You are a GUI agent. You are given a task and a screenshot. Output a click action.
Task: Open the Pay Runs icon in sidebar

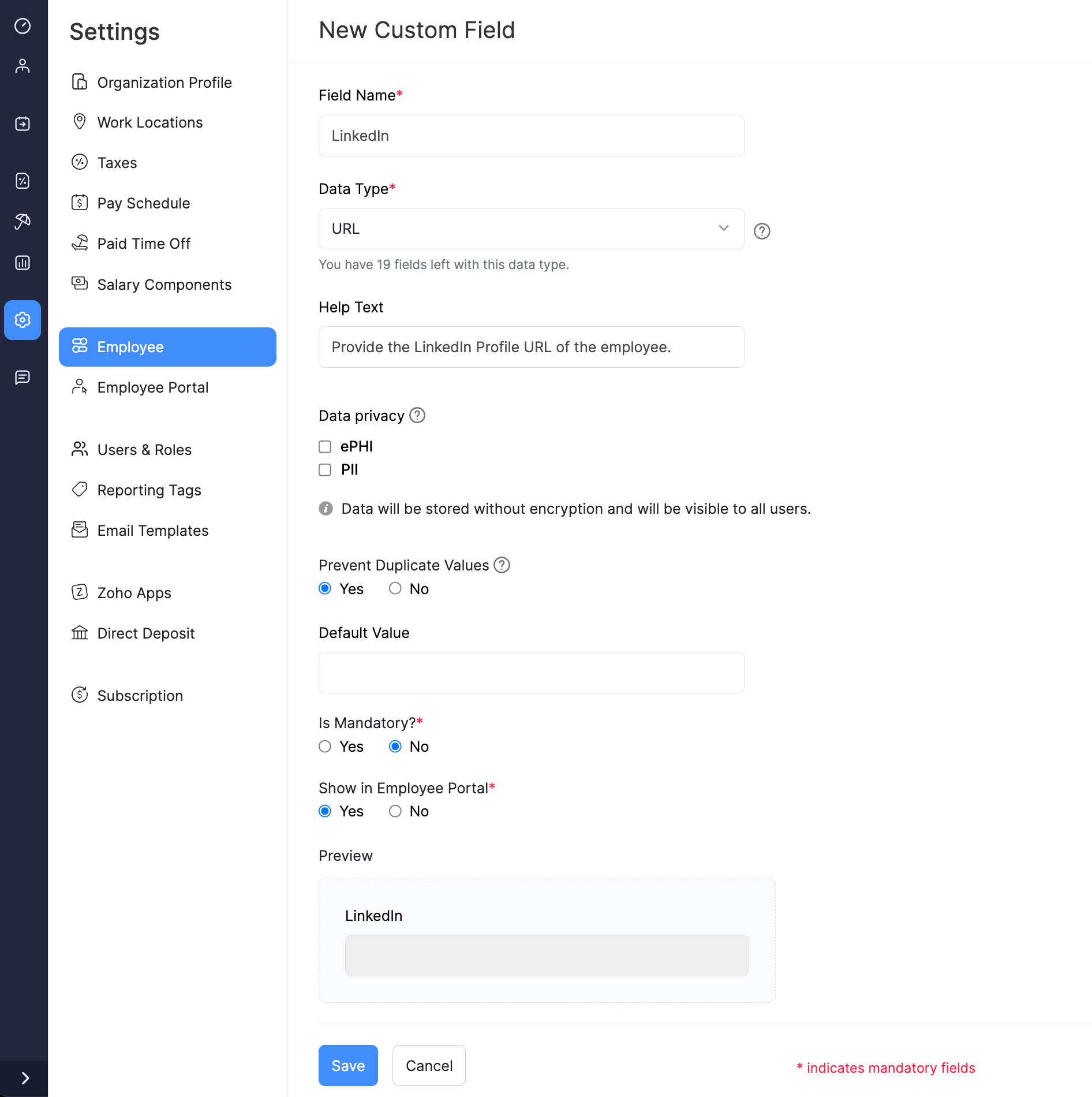click(x=23, y=124)
